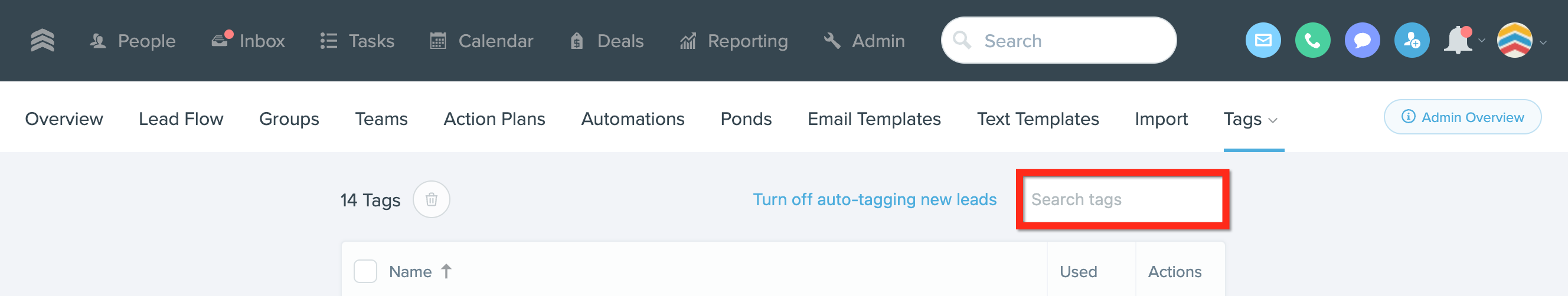Open the notifications bell icon

[1458, 41]
